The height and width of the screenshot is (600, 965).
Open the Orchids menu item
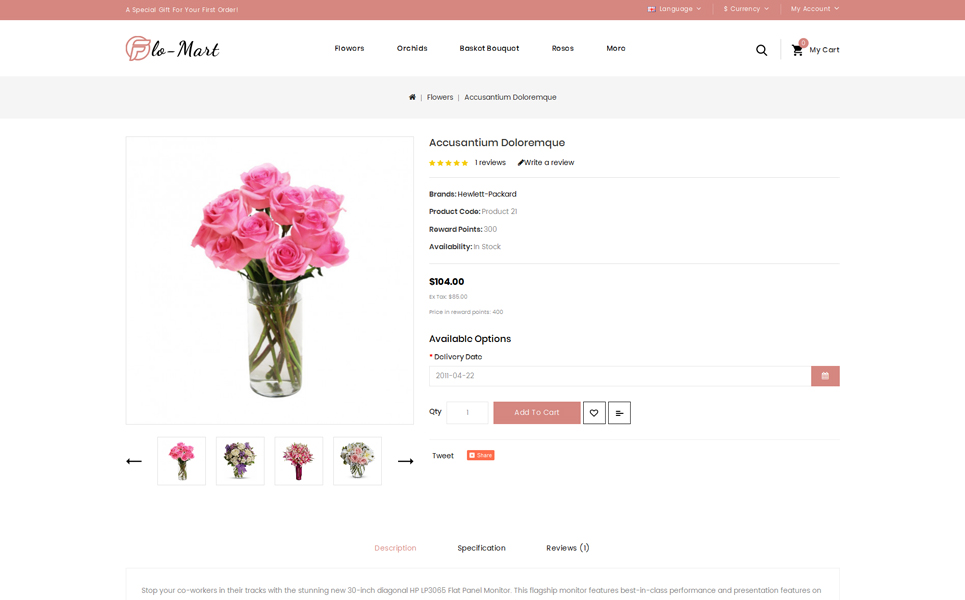412,48
